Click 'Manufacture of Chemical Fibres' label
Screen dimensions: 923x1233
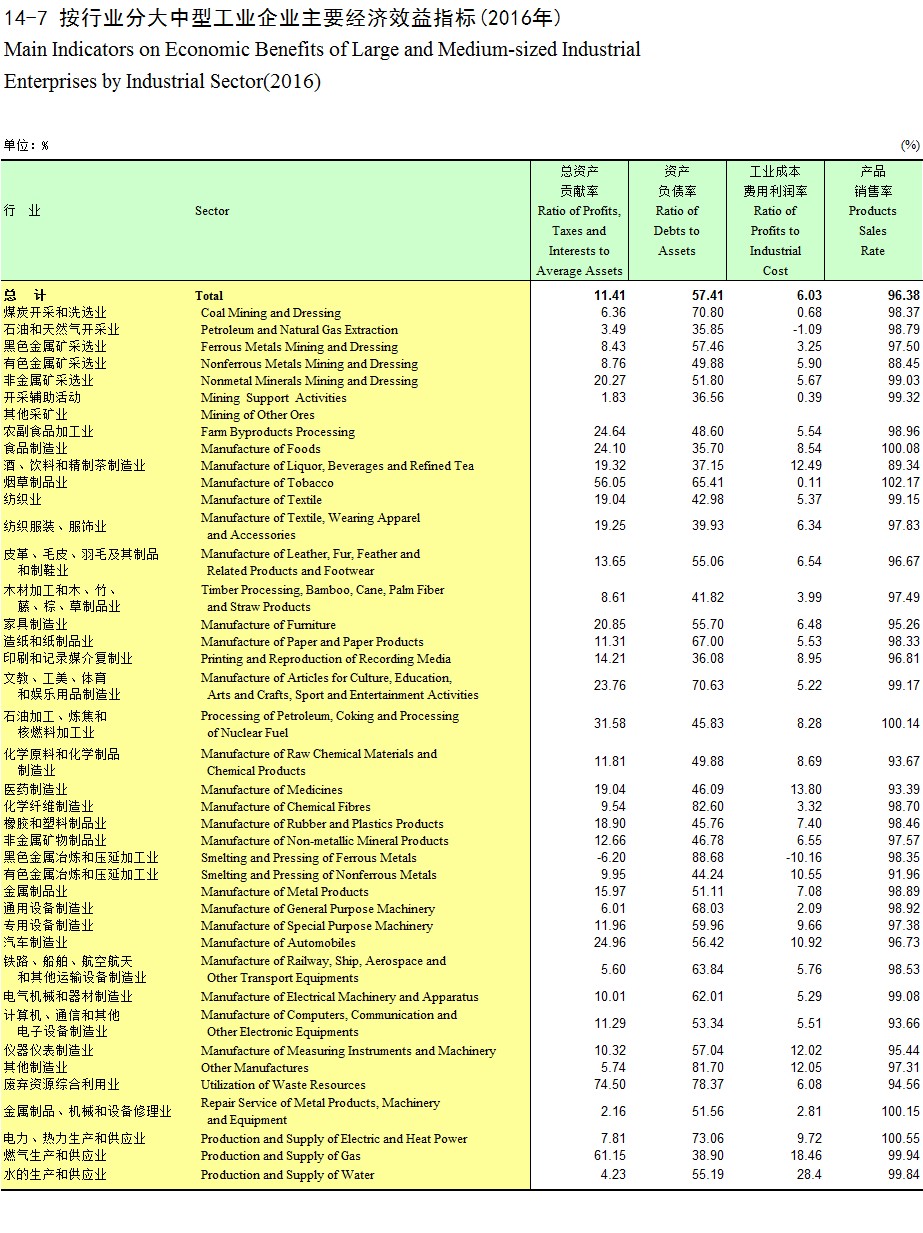click(285, 807)
